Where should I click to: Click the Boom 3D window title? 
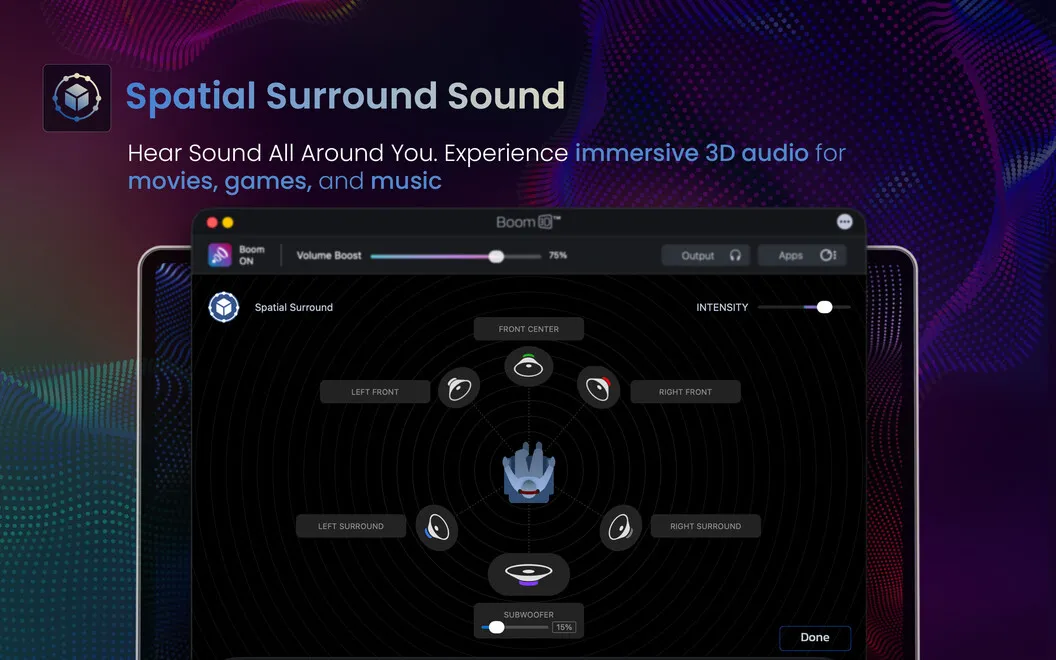point(529,222)
